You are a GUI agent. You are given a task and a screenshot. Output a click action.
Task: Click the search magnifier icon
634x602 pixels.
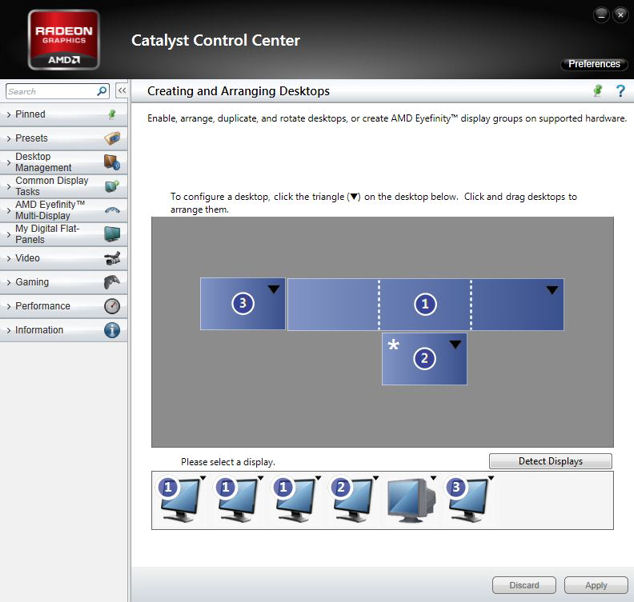tap(102, 91)
